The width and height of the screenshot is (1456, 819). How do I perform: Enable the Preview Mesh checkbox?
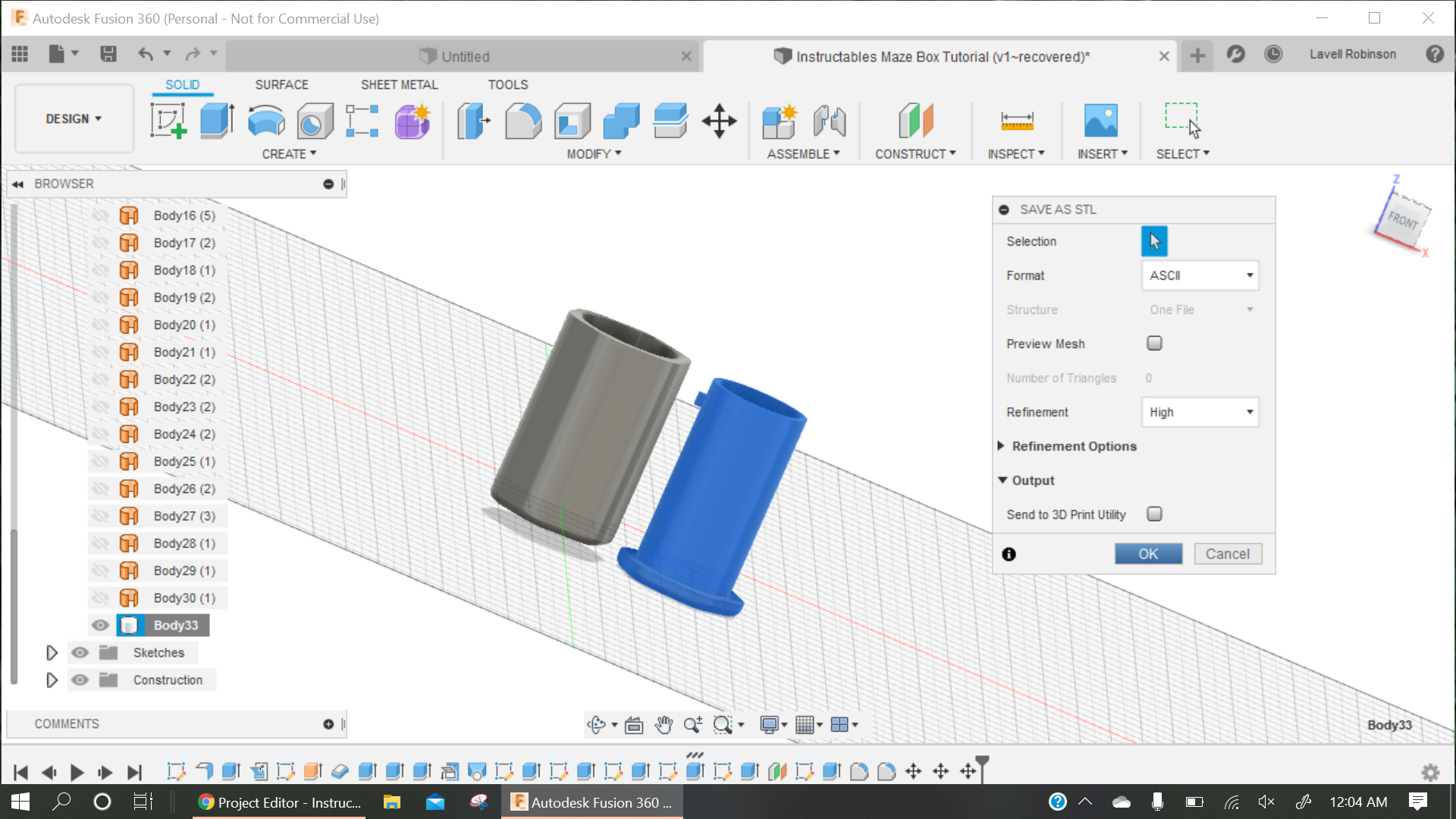tap(1154, 344)
